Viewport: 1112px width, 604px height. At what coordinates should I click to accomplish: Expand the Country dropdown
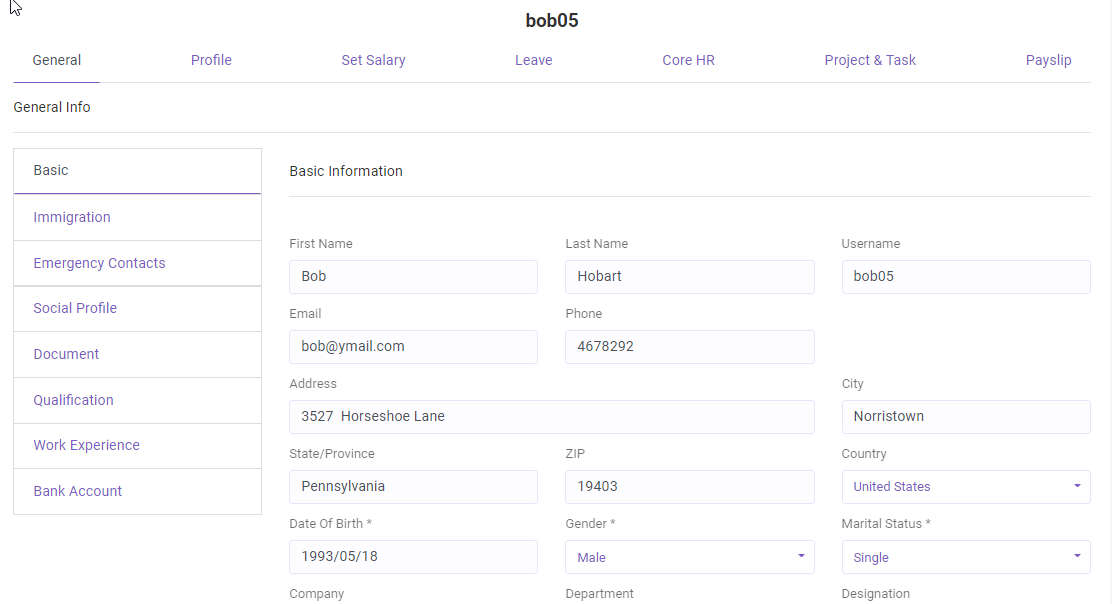[x=966, y=487]
